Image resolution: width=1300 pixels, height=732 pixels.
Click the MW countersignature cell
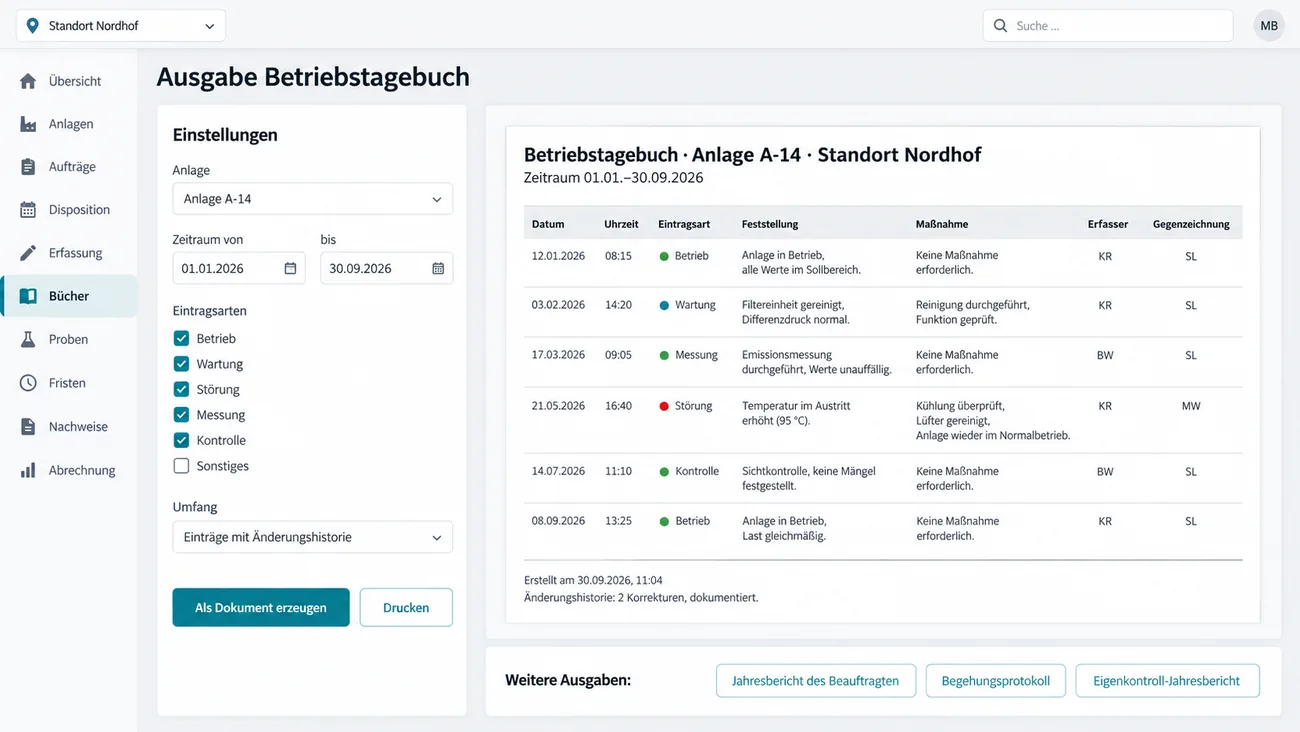[1191, 406]
